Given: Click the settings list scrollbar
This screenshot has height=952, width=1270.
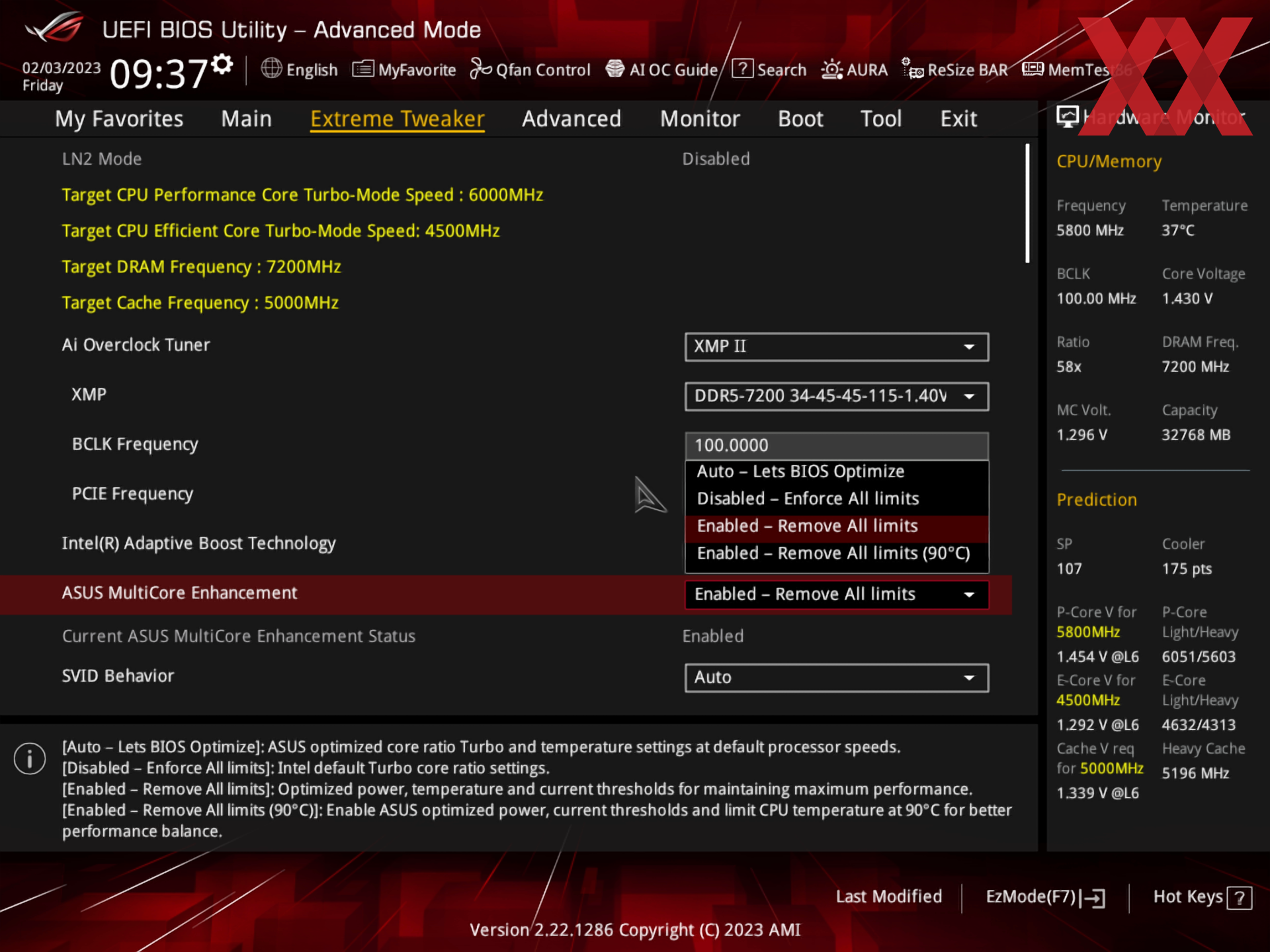Looking at the screenshot, I should tap(1027, 204).
